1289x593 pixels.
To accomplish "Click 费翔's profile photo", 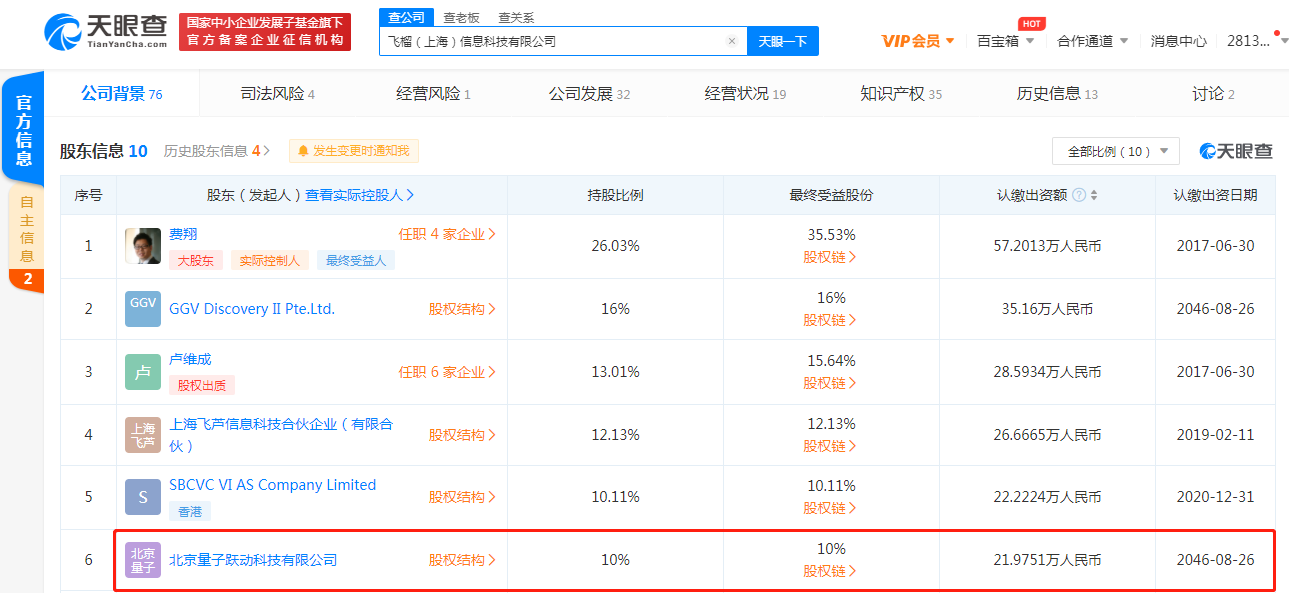I will coord(142,245).
